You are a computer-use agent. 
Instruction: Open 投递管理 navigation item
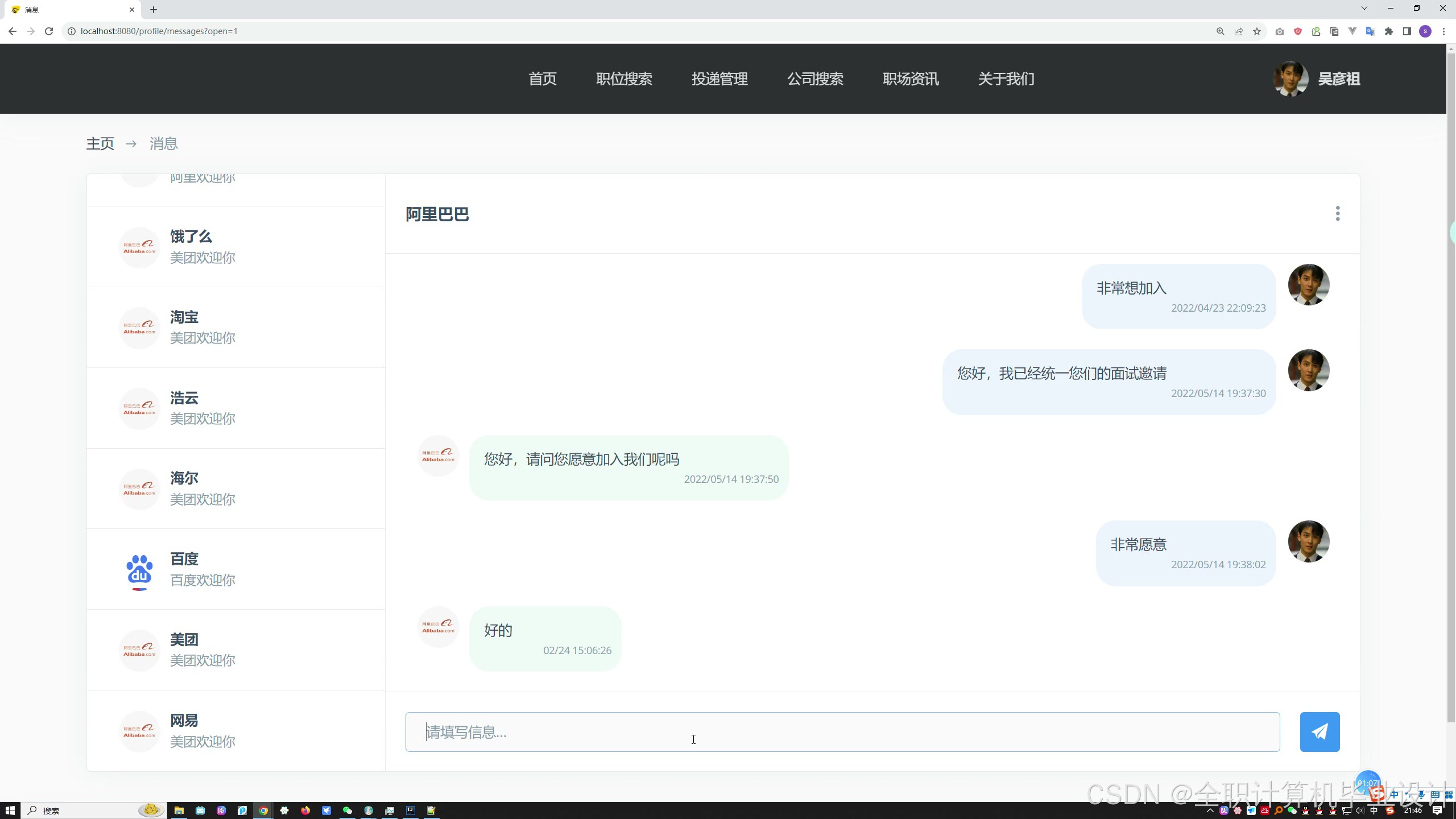(719, 79)
